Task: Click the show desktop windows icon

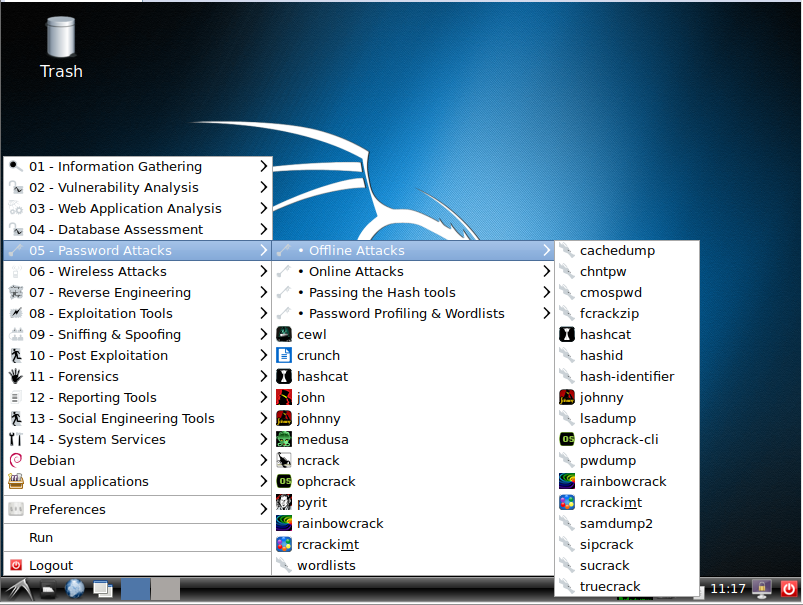Action: coord(103,590)
